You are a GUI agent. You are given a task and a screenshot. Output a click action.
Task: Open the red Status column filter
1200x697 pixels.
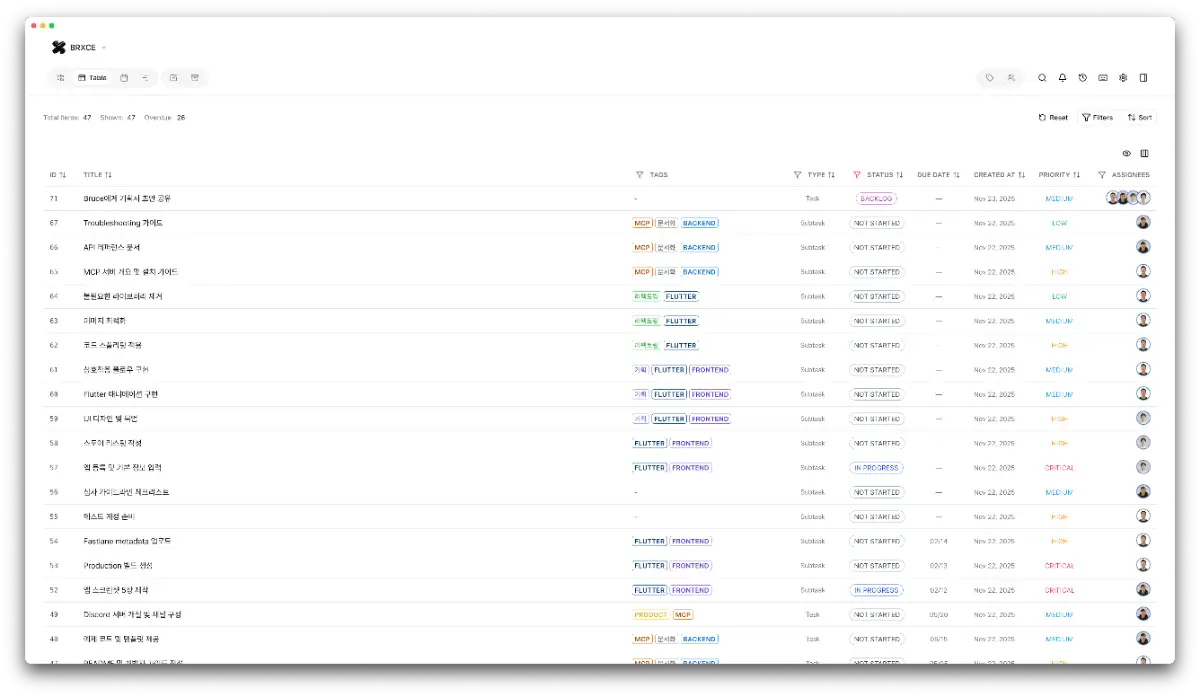coord(856,175)
